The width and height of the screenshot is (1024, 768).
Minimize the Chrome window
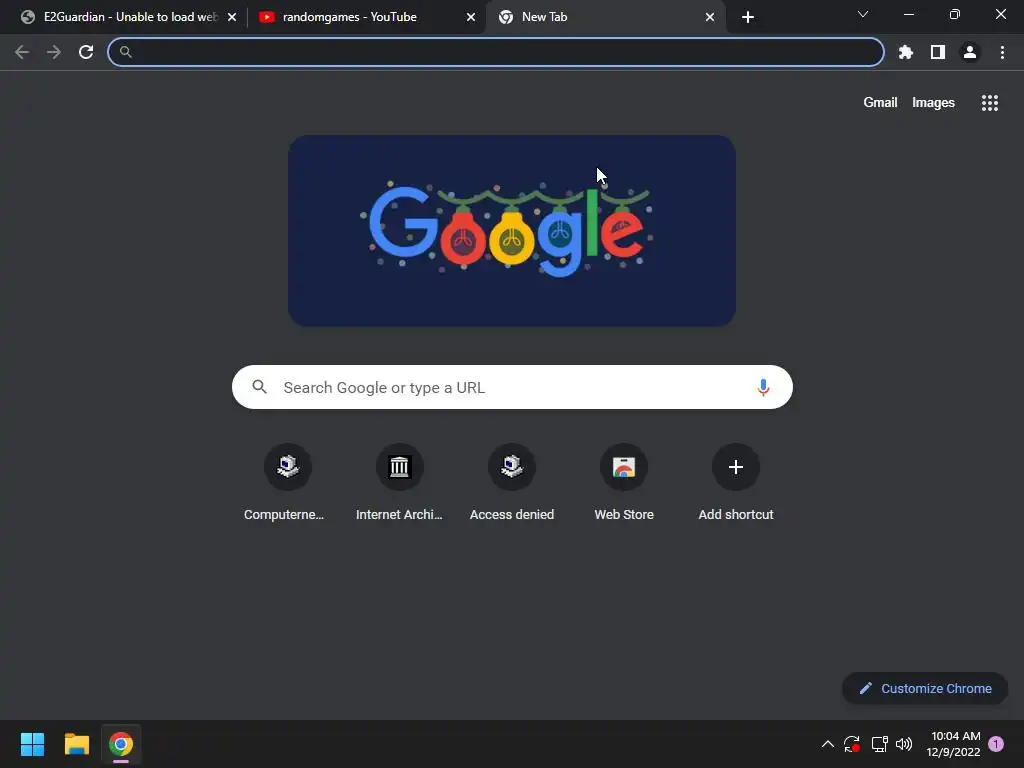coord(908,14)
